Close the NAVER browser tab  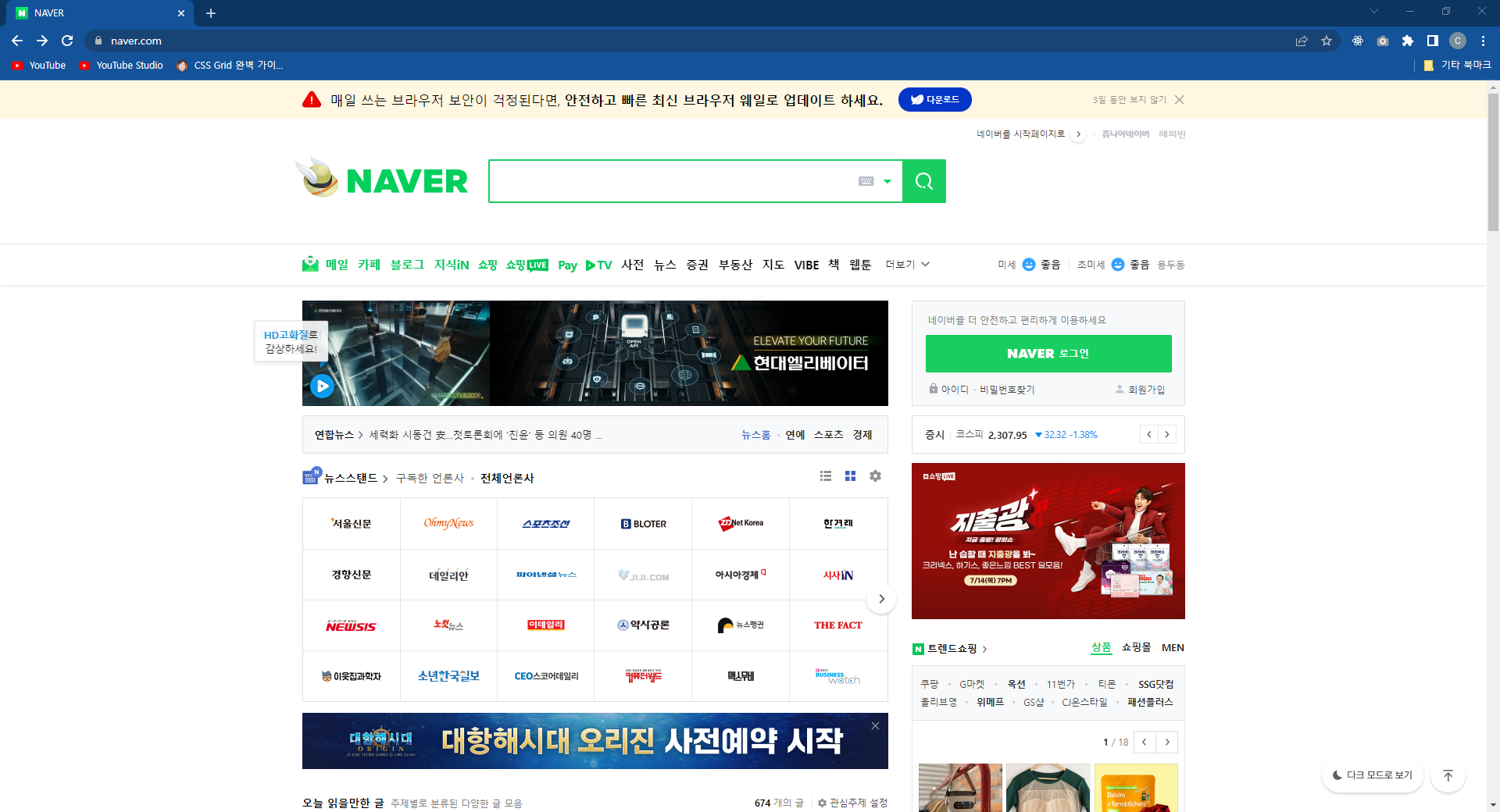(x=181, y=13)
